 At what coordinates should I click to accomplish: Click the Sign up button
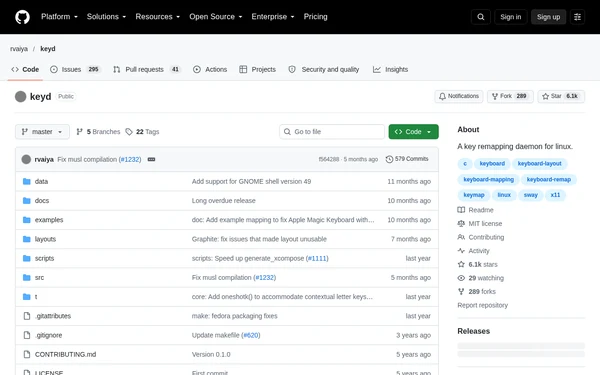[548, 17]
